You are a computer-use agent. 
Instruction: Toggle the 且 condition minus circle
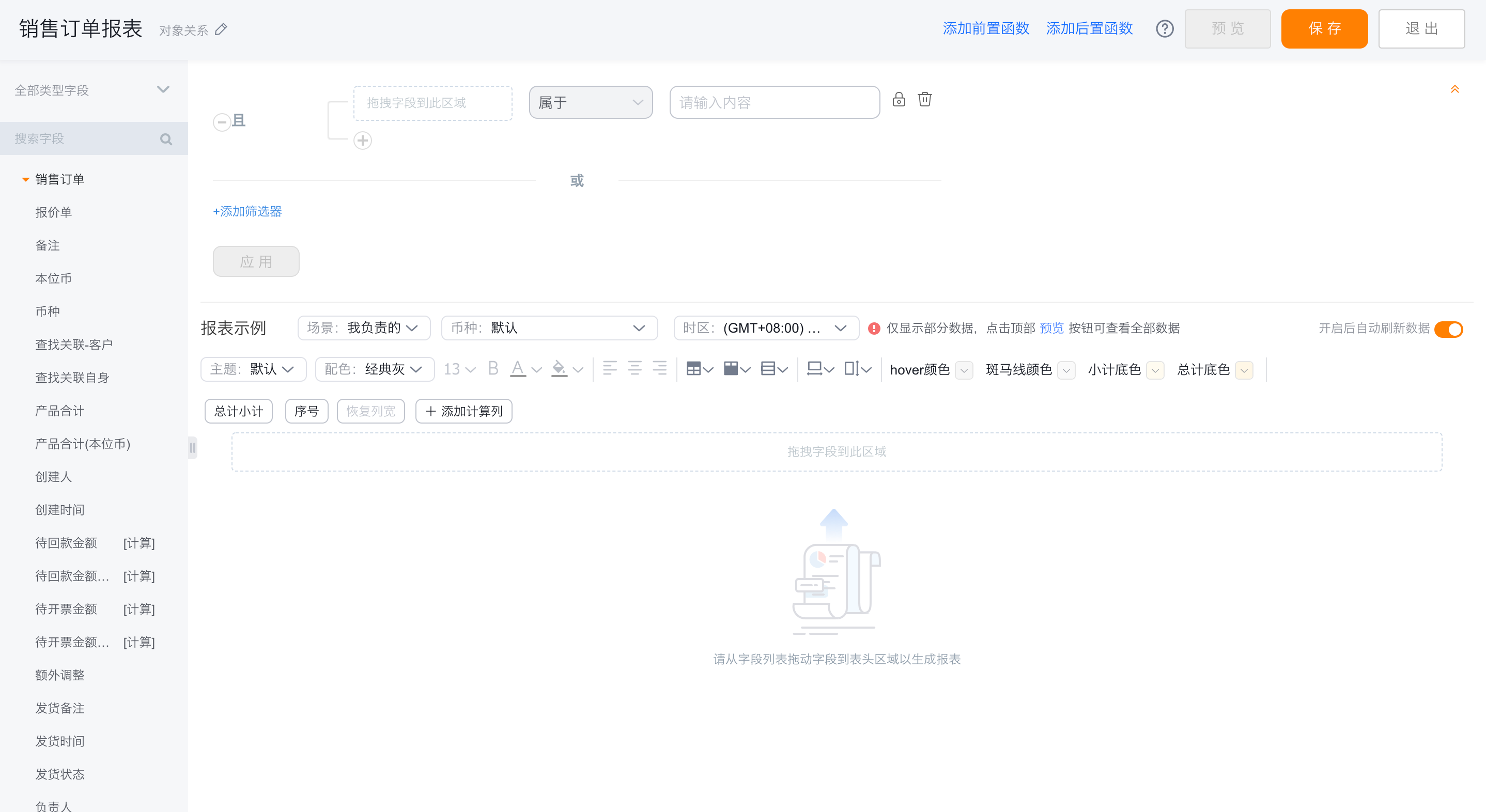click(222, 122)
